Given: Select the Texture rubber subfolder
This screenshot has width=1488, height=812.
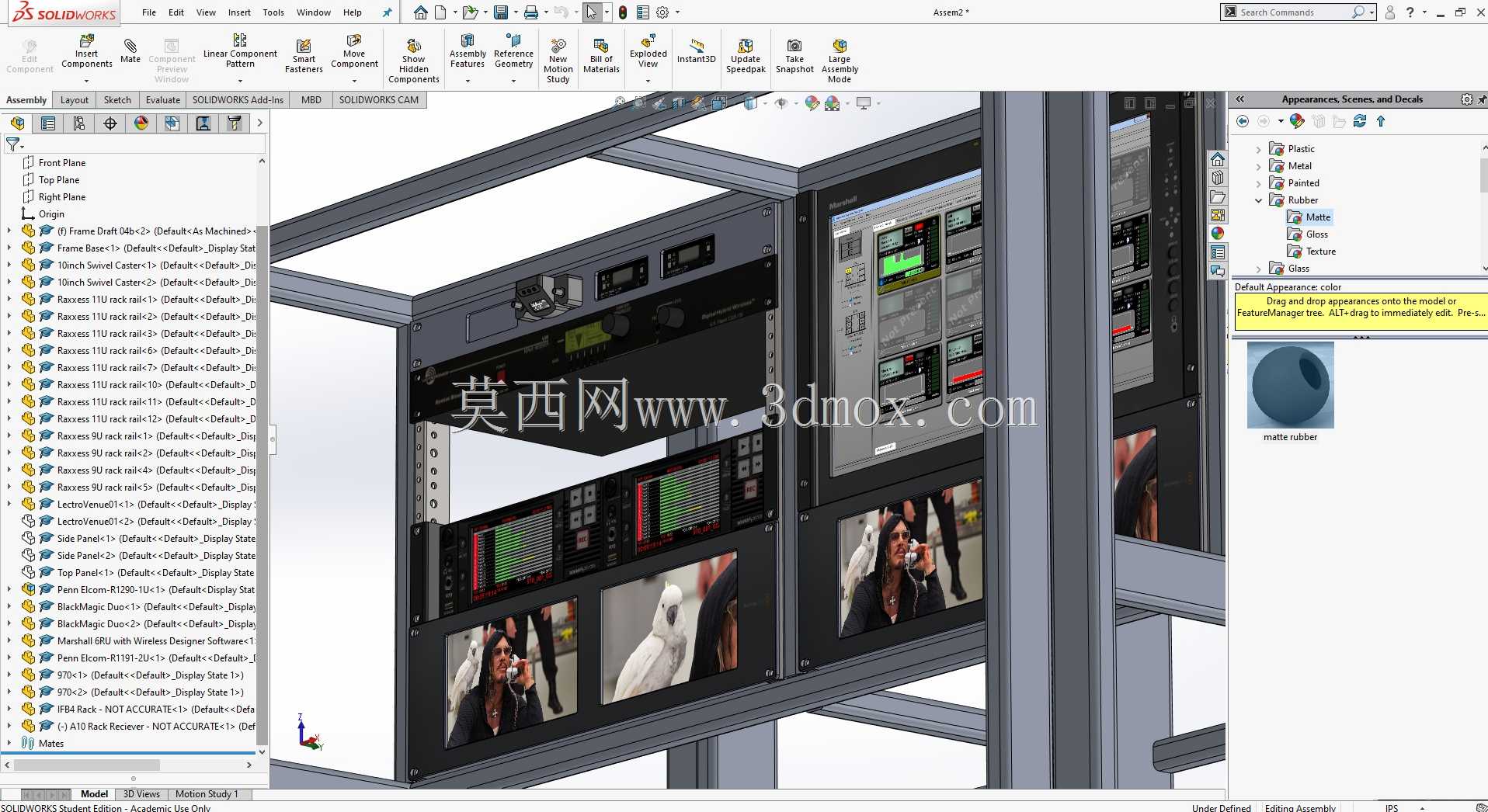Looking at the screenshot, I should (x=1320, y=252).
